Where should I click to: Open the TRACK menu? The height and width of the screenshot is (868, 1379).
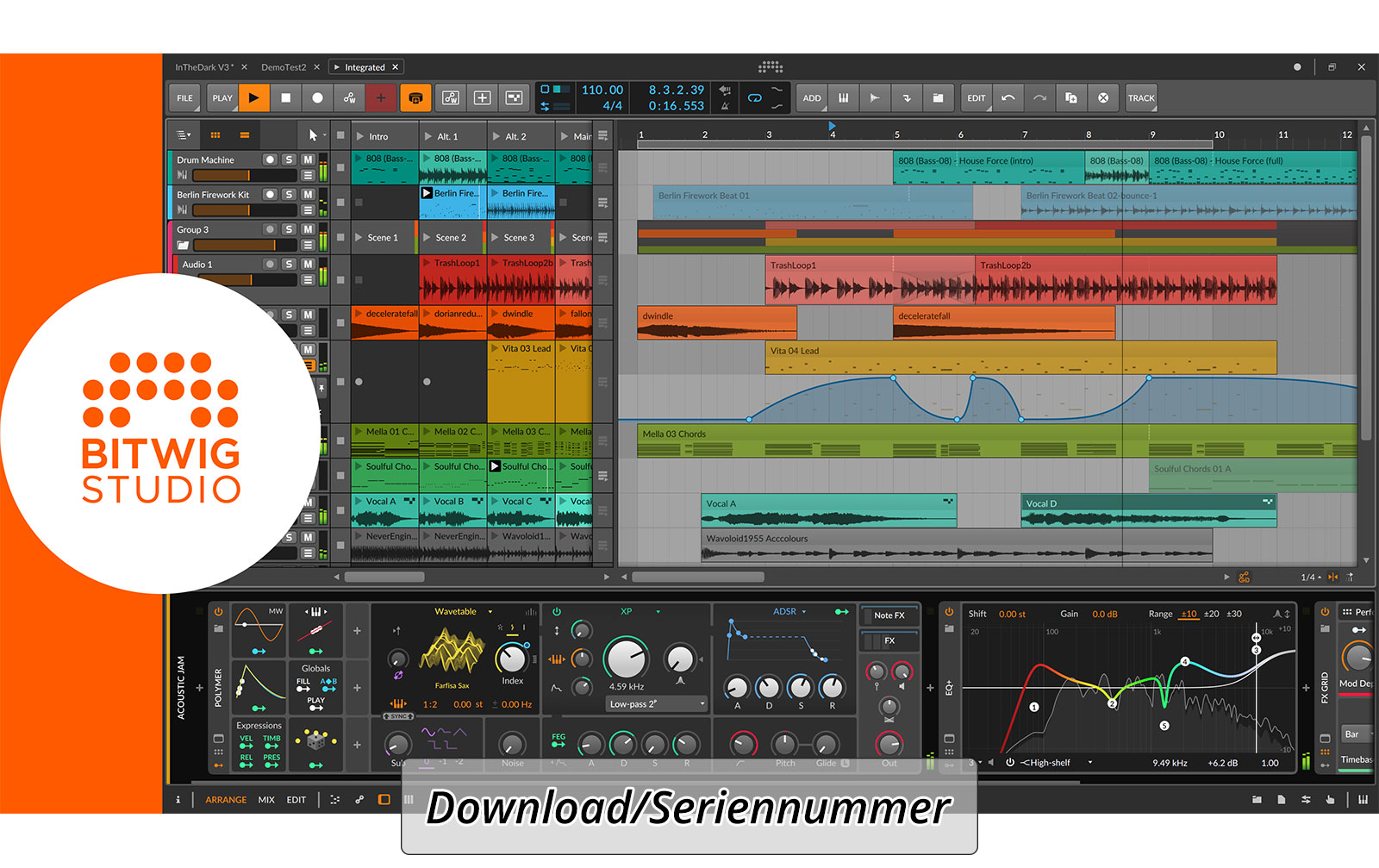pyautogui.click(x=1141, y=98)
